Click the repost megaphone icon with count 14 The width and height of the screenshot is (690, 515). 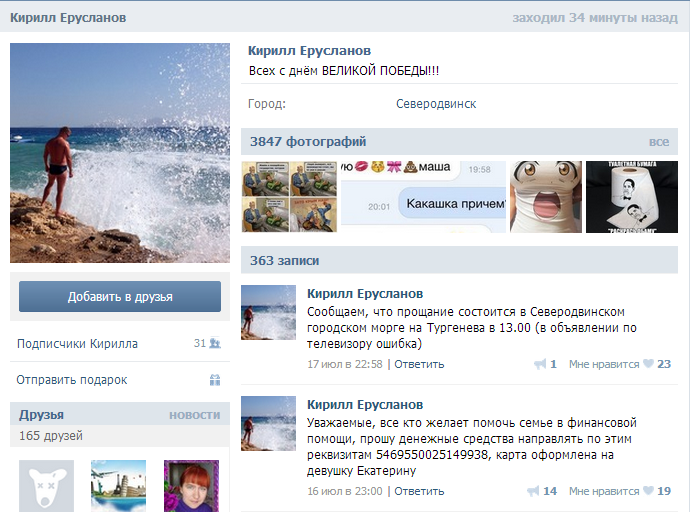(x=533, y=491)
